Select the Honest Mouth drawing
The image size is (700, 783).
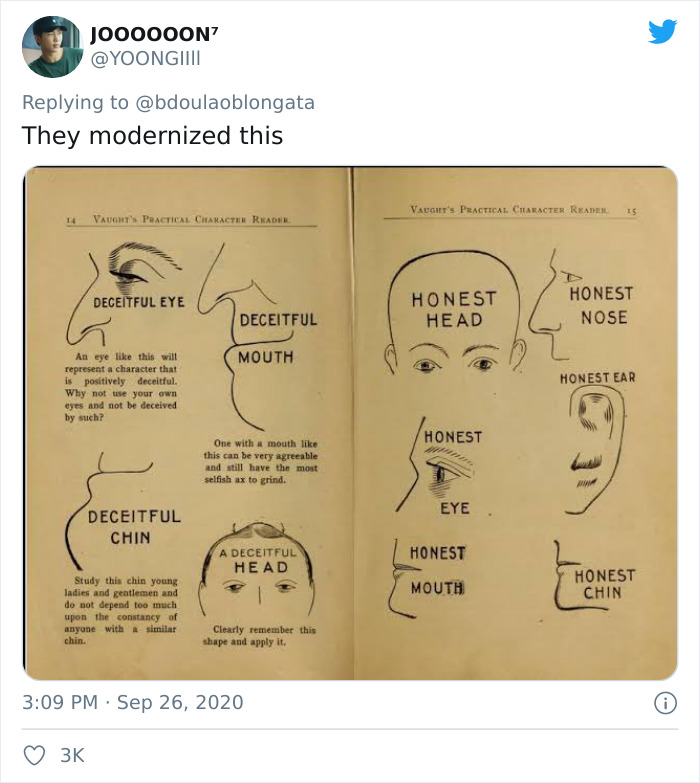point(427,577)
